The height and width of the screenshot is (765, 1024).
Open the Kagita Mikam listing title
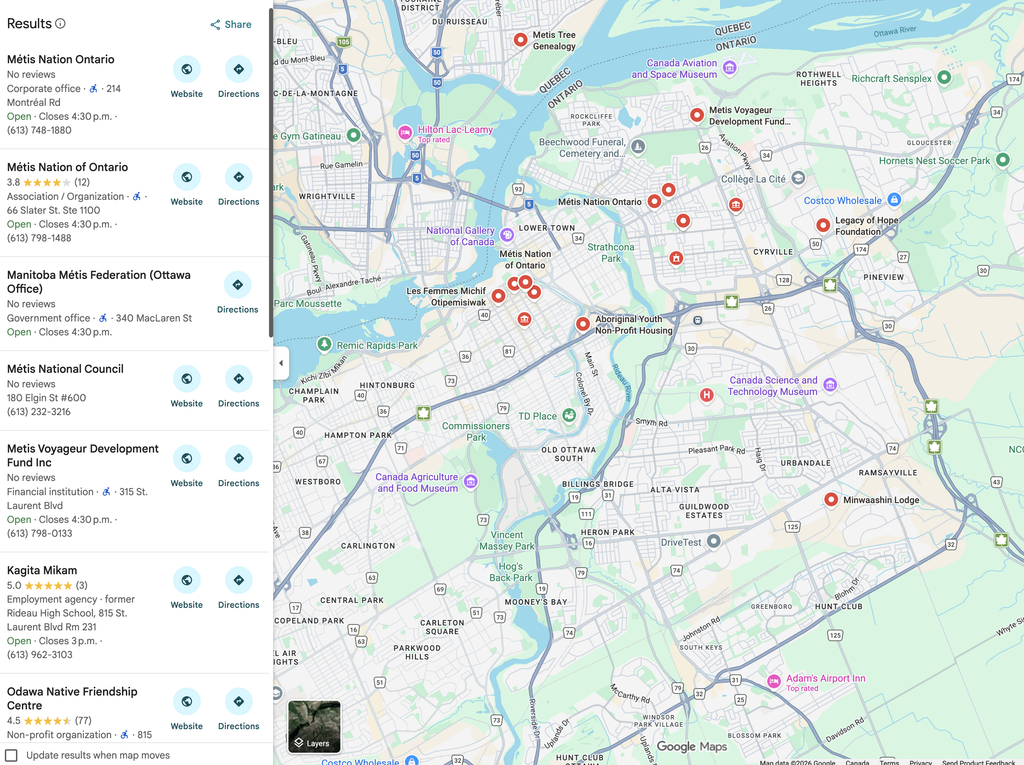(x=42, y=570)
